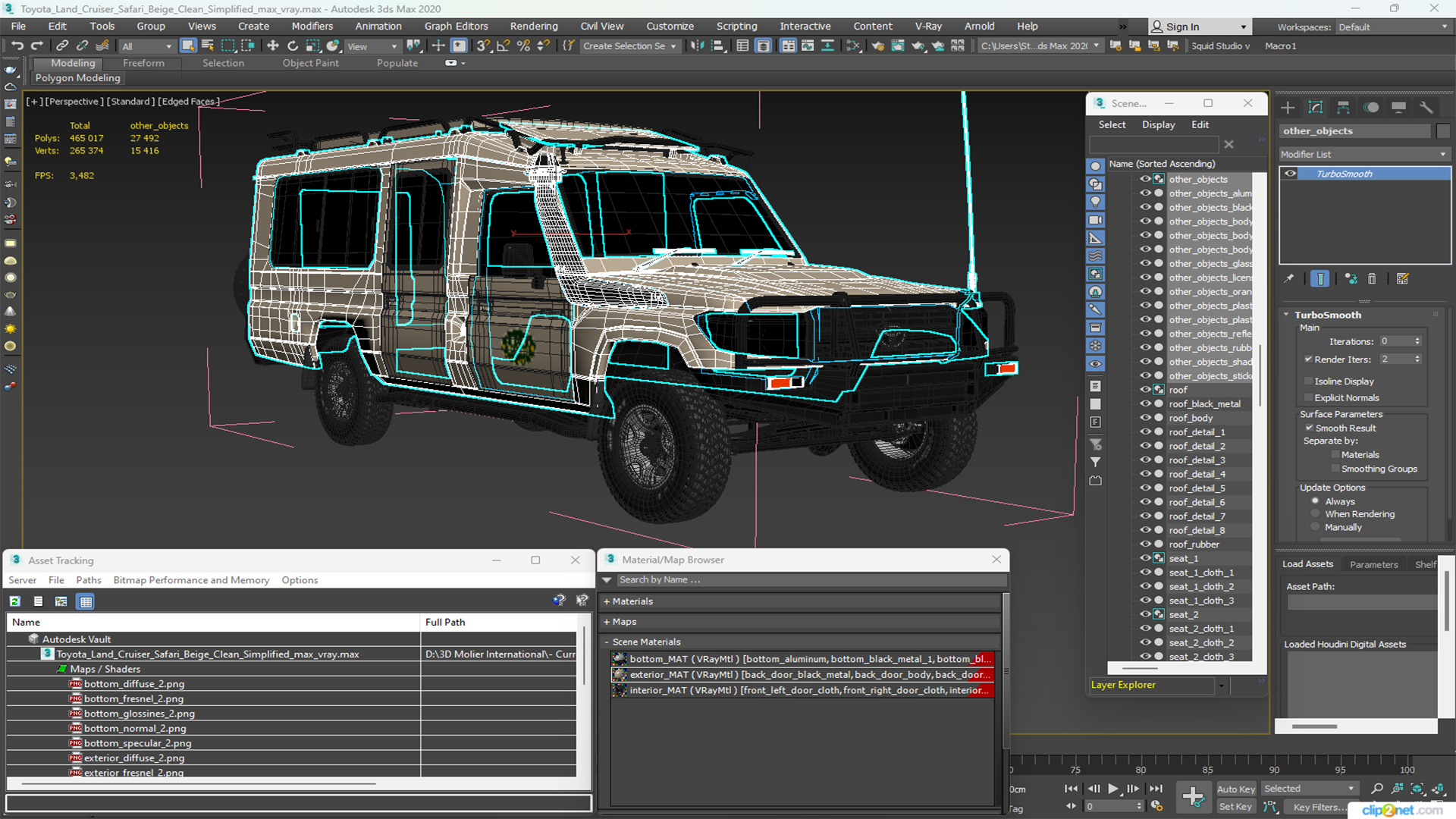Open Select by Name tool
The width and height of the screenshot is (1456, 819).
(x=208, y=46)
